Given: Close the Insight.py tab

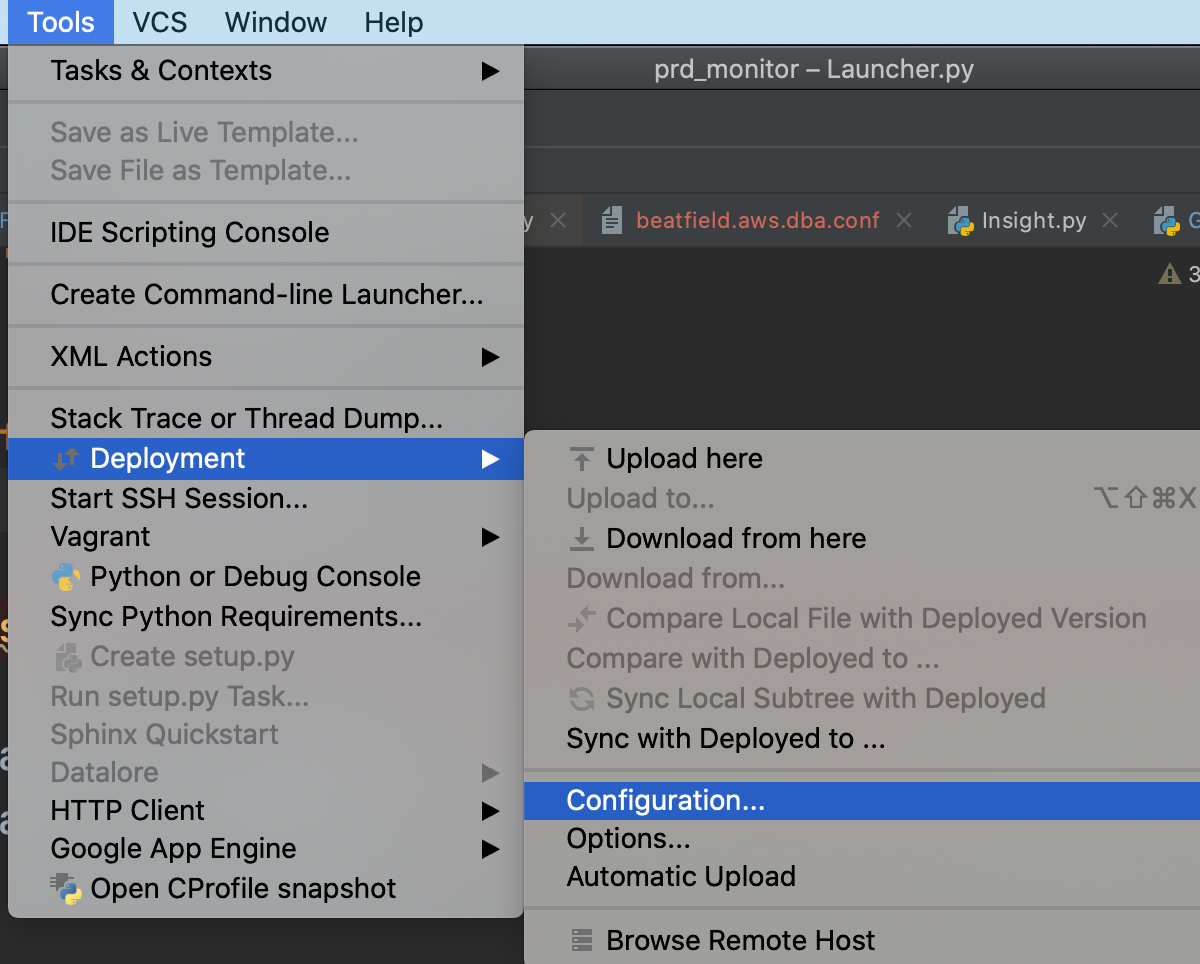Looking at the screenshot, I should [1110, 221].
